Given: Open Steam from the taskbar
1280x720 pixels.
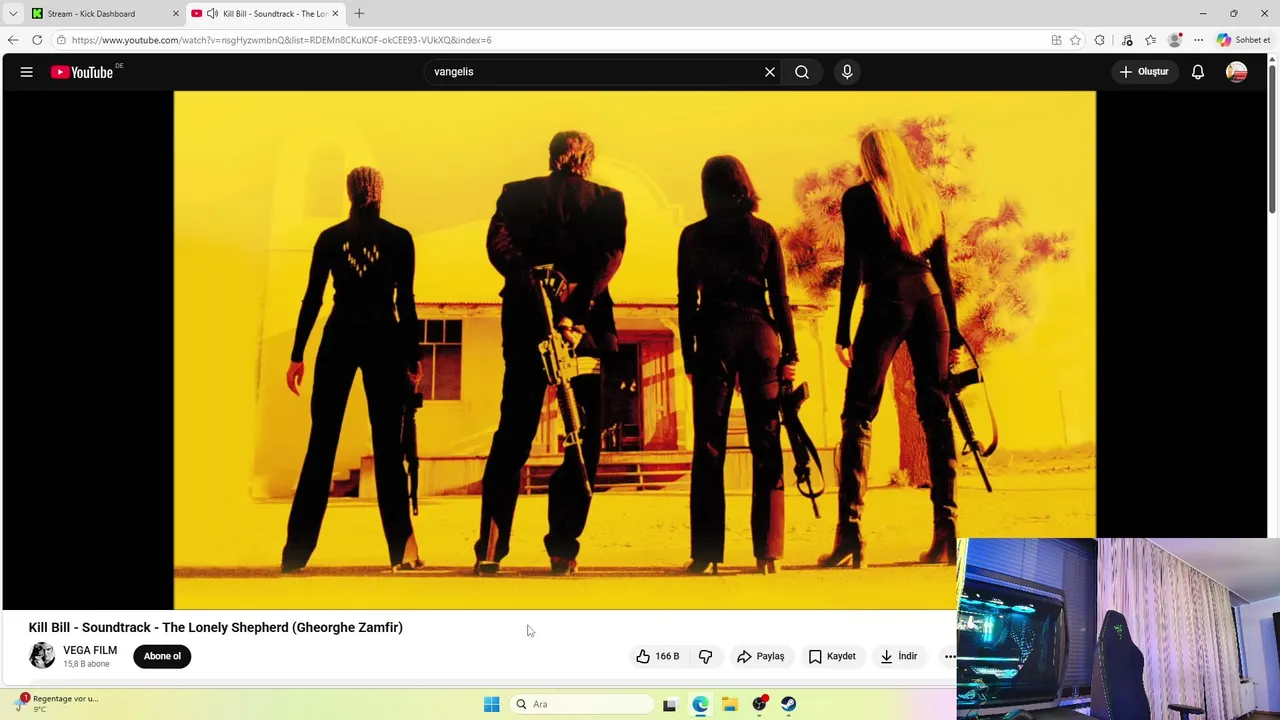Looking at the screenshot, I should coord(789,704).
